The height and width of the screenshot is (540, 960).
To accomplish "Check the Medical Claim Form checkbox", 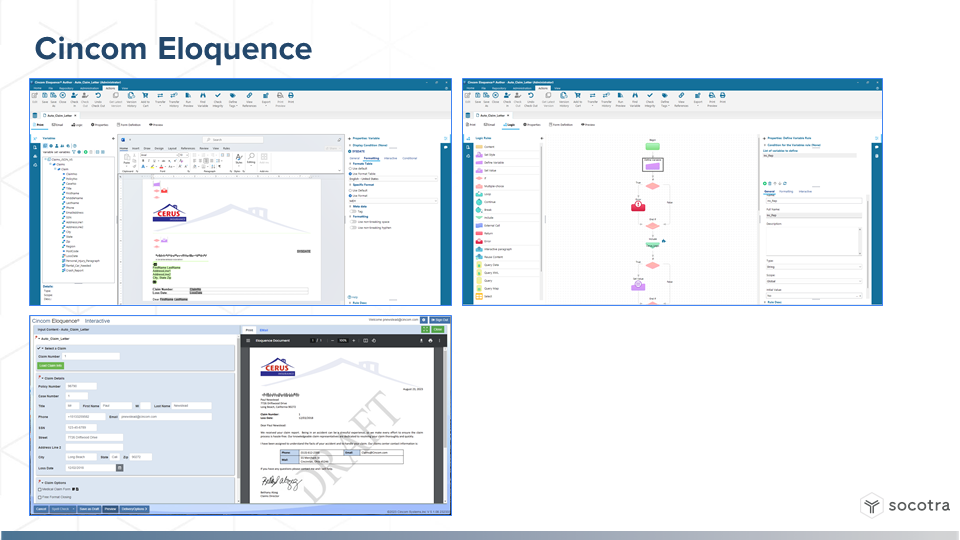I will click(40, 489).
